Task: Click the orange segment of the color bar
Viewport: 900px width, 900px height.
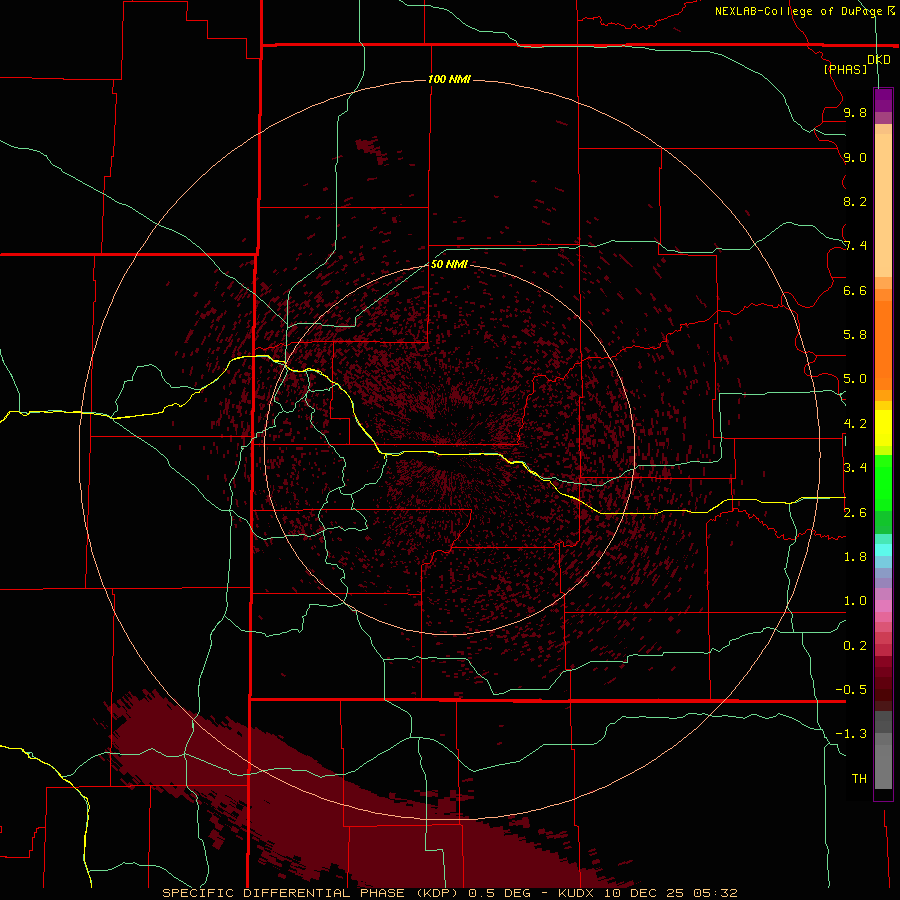Action: [883, 344]
